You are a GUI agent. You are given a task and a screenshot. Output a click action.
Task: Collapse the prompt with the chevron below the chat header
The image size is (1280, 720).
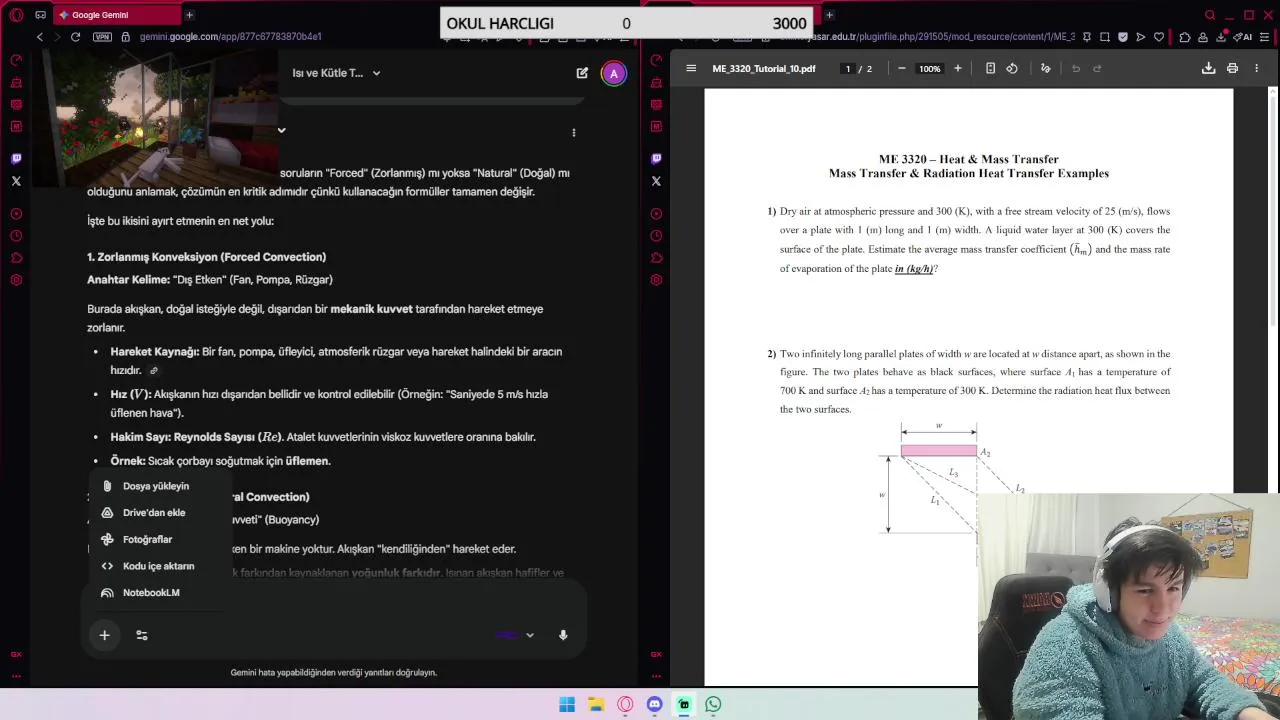coord(281,130)
